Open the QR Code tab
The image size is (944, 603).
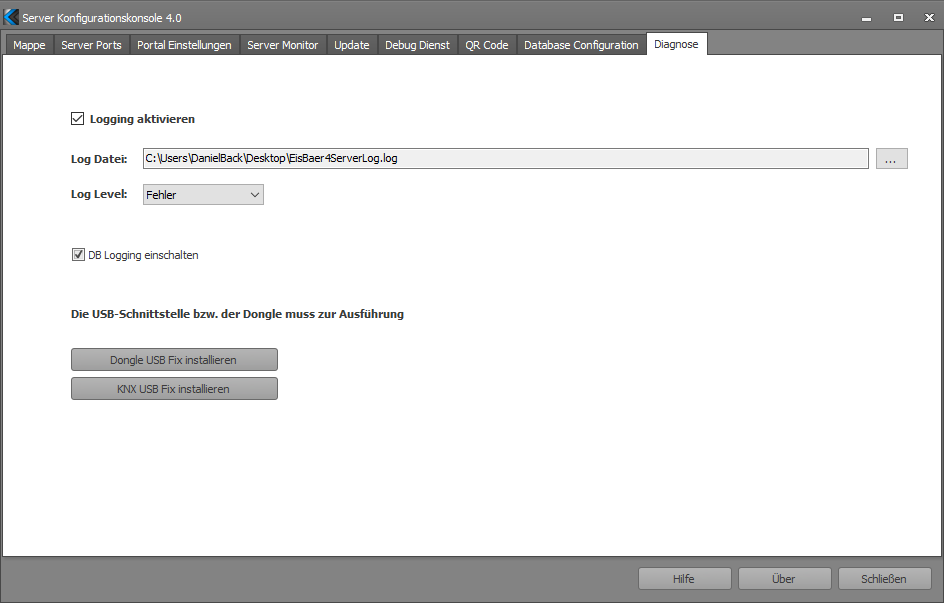click(486, 45)
